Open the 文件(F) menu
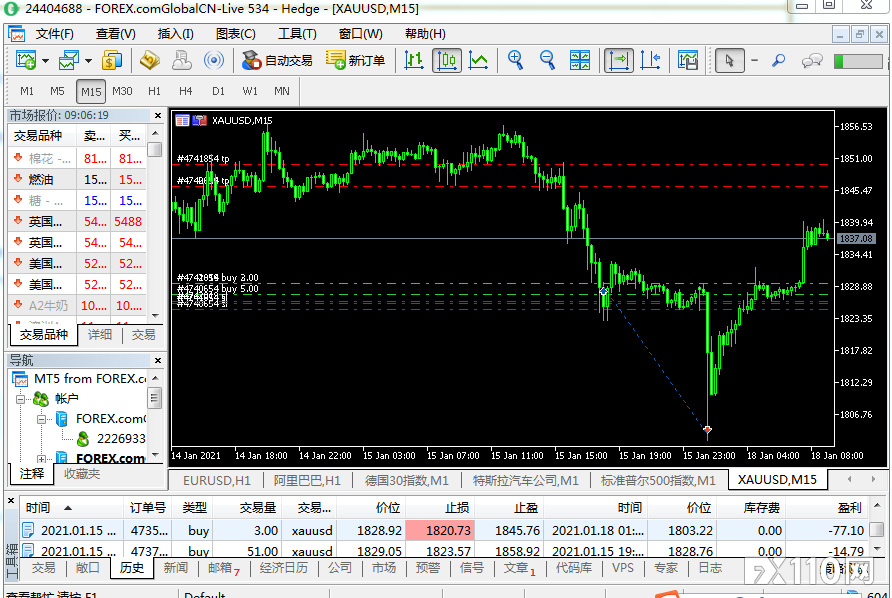Viewport: 892px width, 598px height. (55, 34)
